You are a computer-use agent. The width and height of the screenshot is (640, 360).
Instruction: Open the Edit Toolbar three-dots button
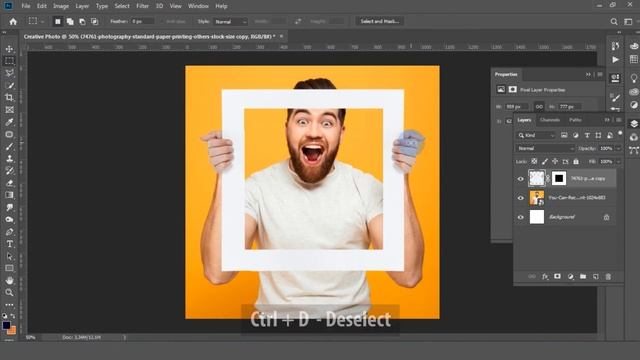pyautogui.click(x=9, y=304)
